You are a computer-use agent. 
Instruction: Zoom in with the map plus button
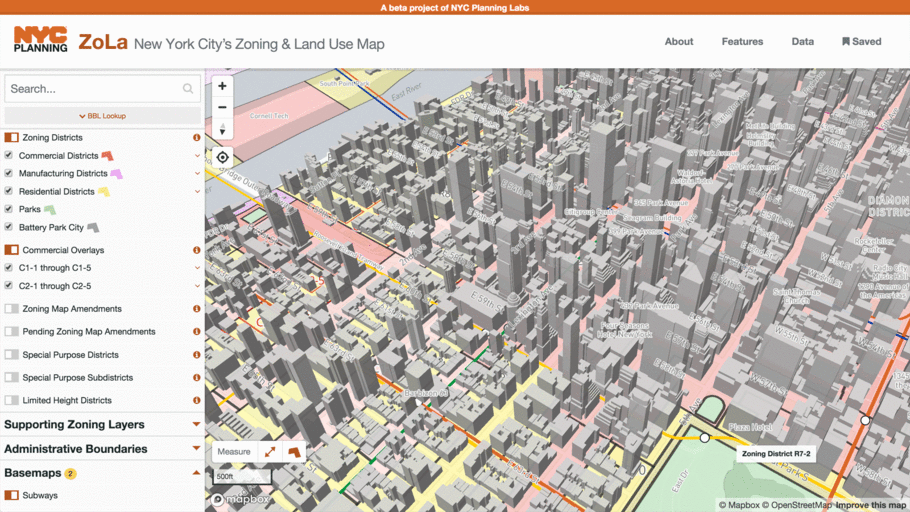click(x=222, y=86)
